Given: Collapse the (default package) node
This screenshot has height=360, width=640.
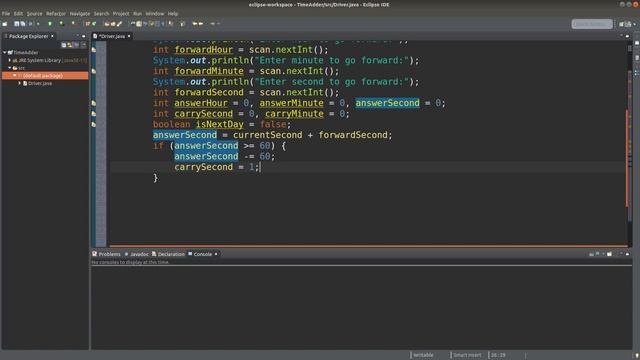Looking at the screenshot, I should (15, 76).
